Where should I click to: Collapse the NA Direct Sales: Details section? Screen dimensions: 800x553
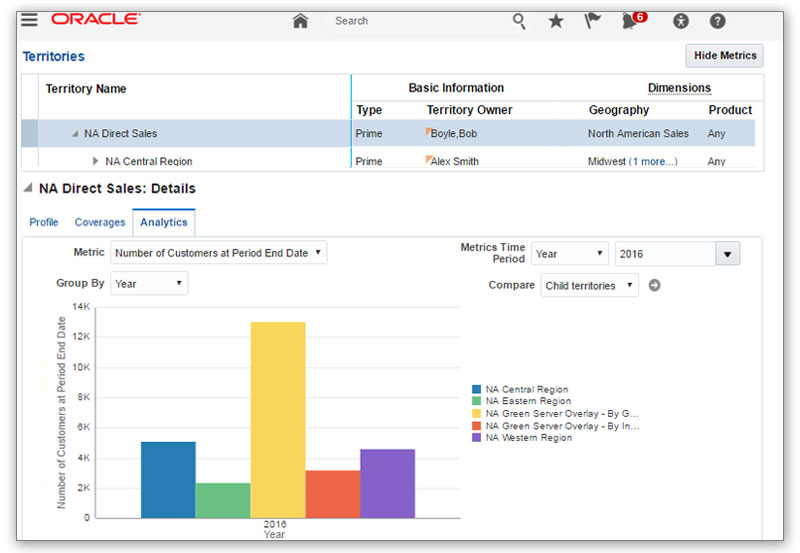pyautogui.click(x=28, y=188)
